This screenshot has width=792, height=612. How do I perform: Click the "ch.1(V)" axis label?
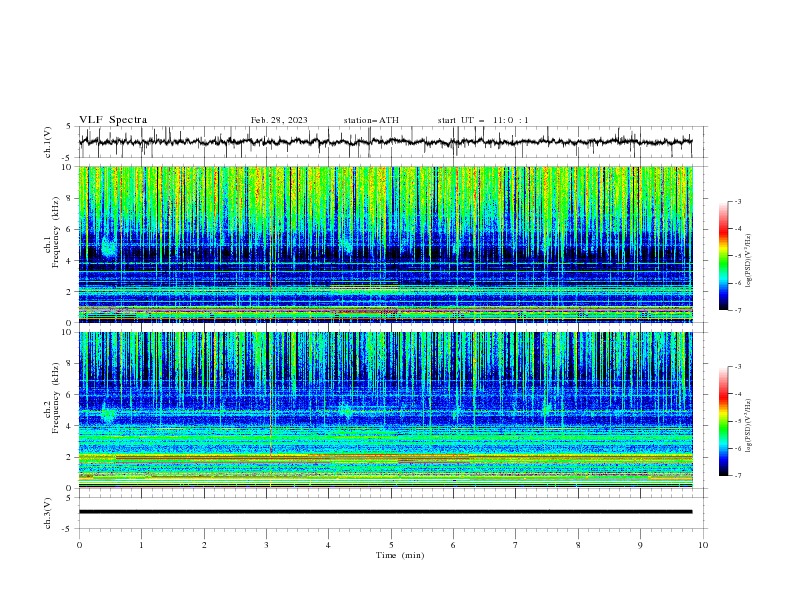coord(48,142)
